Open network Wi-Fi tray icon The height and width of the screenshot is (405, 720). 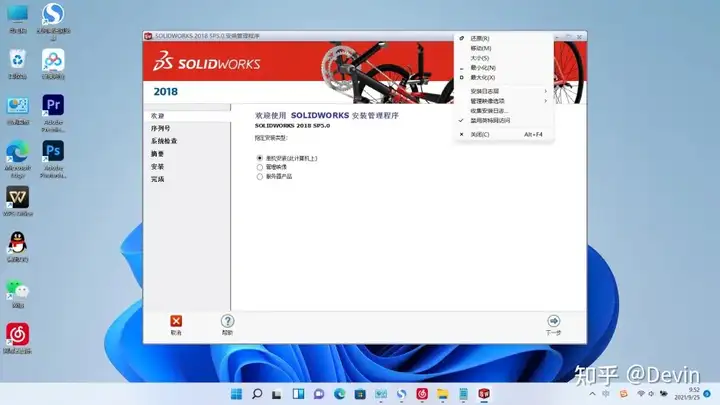tap(641, 394)
